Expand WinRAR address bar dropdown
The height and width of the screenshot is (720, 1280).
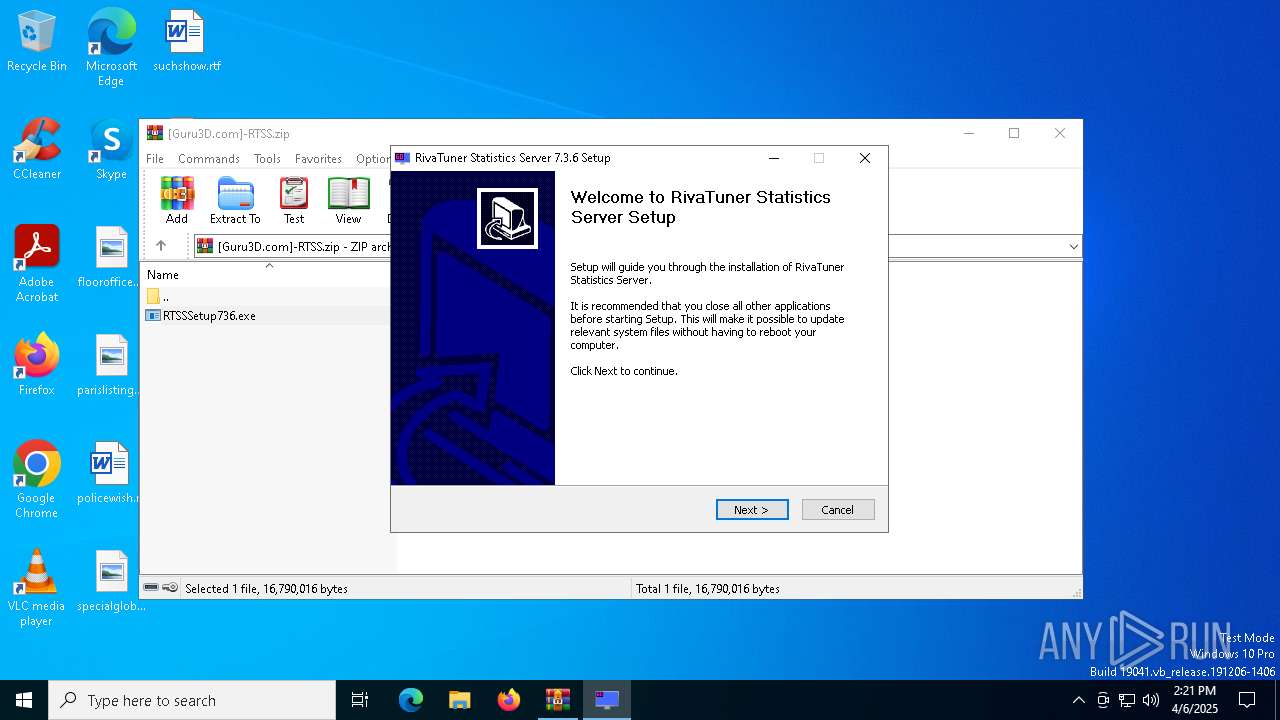tap(1073, 246)
